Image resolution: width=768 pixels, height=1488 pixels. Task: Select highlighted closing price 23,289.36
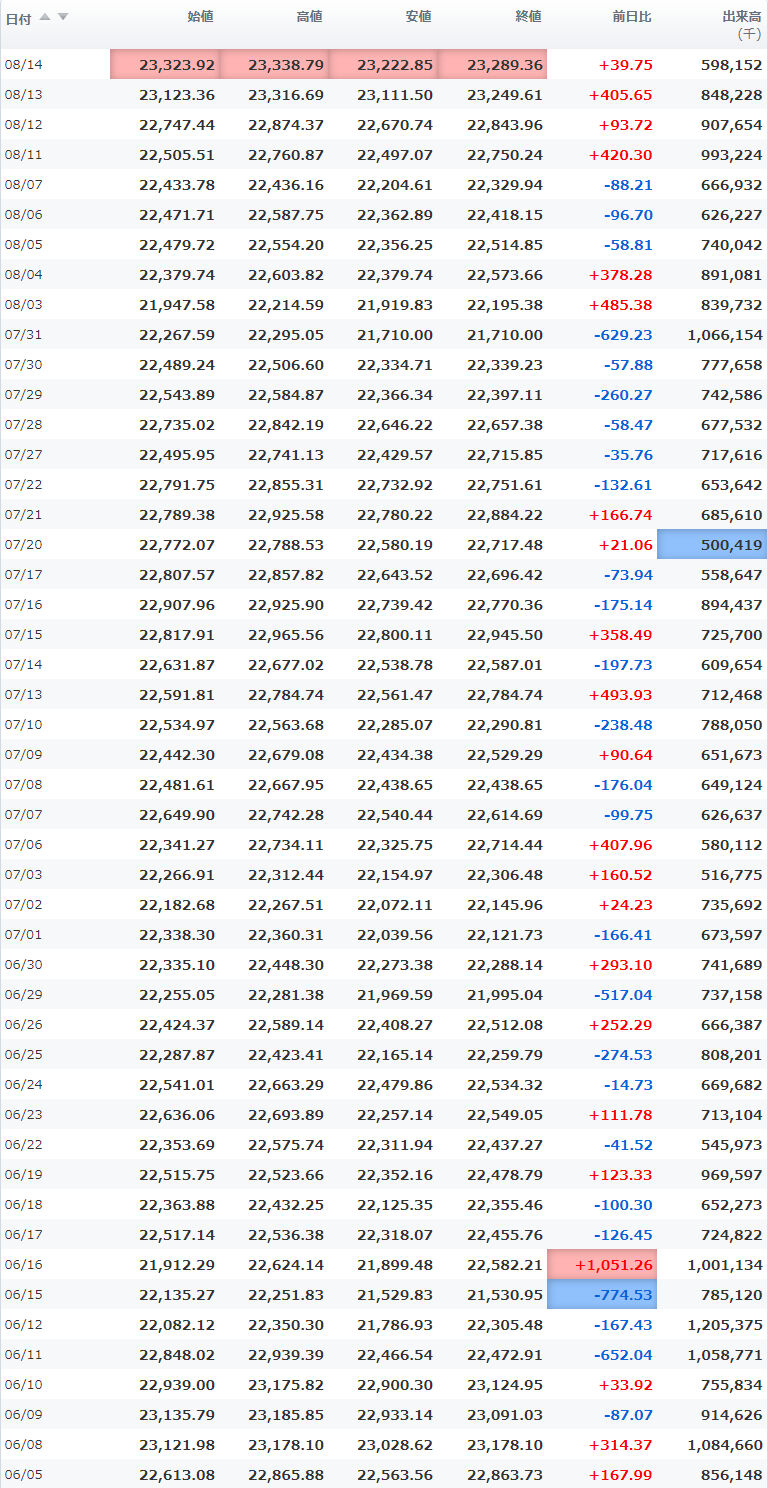492,64
